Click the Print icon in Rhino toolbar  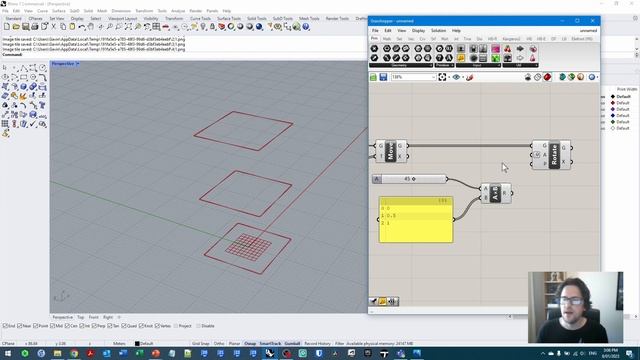click(35, 27)
